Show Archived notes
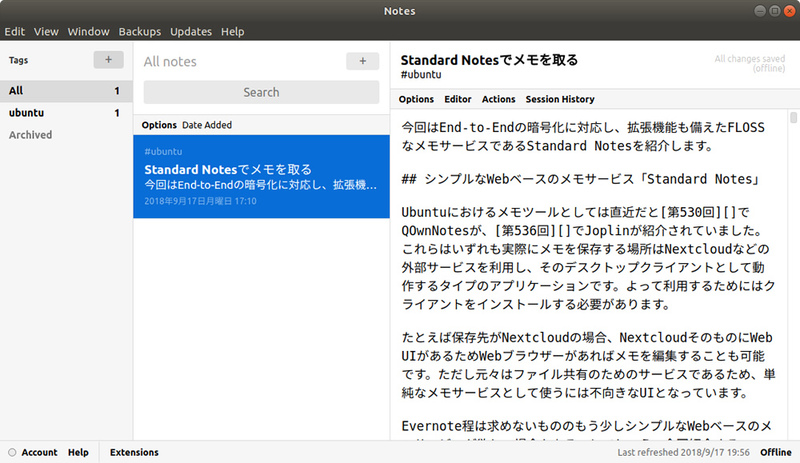The image size is (800, 463). pos(31,135)
